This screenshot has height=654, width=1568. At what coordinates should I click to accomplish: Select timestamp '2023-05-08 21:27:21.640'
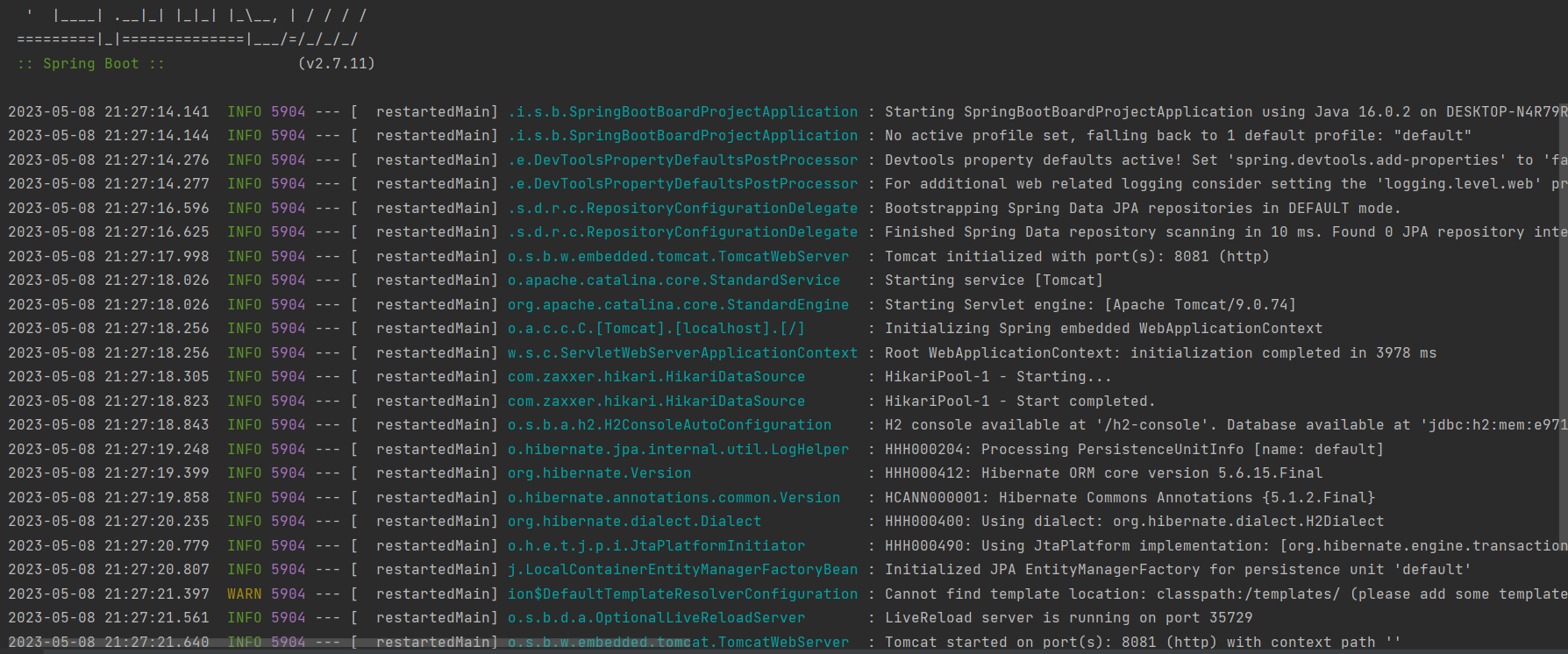pos(109,642)
